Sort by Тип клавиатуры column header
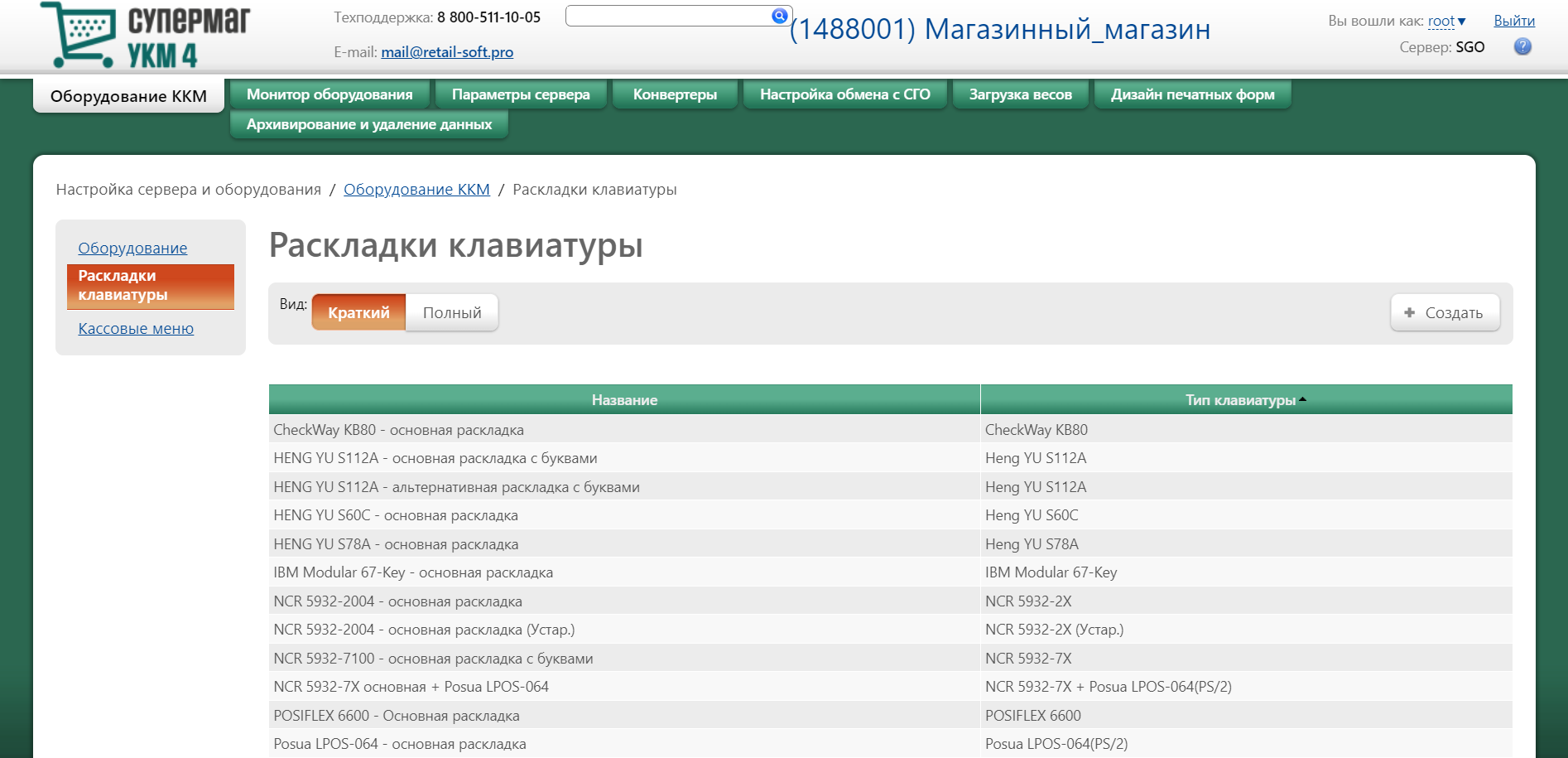 coord(1246,399)
